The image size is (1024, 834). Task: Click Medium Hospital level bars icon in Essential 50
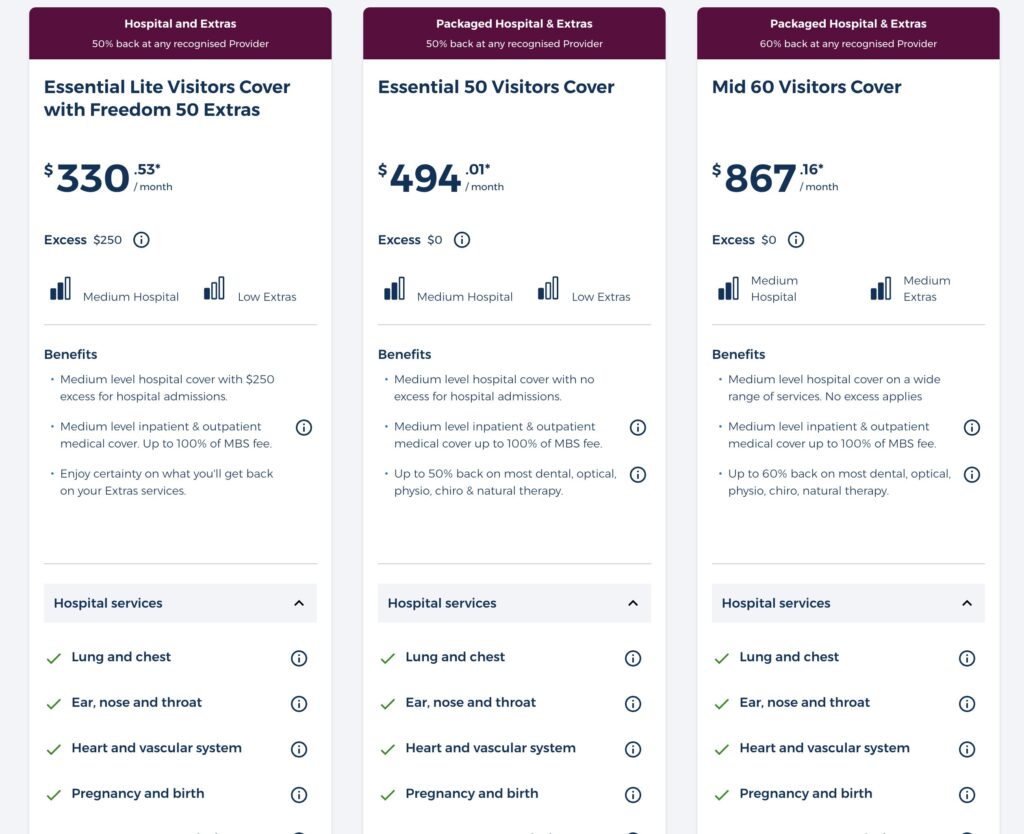pos(394,289)
